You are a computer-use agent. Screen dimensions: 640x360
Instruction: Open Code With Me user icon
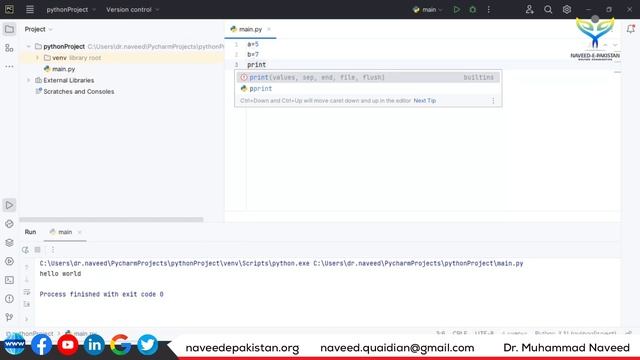[x=529, y=9]
